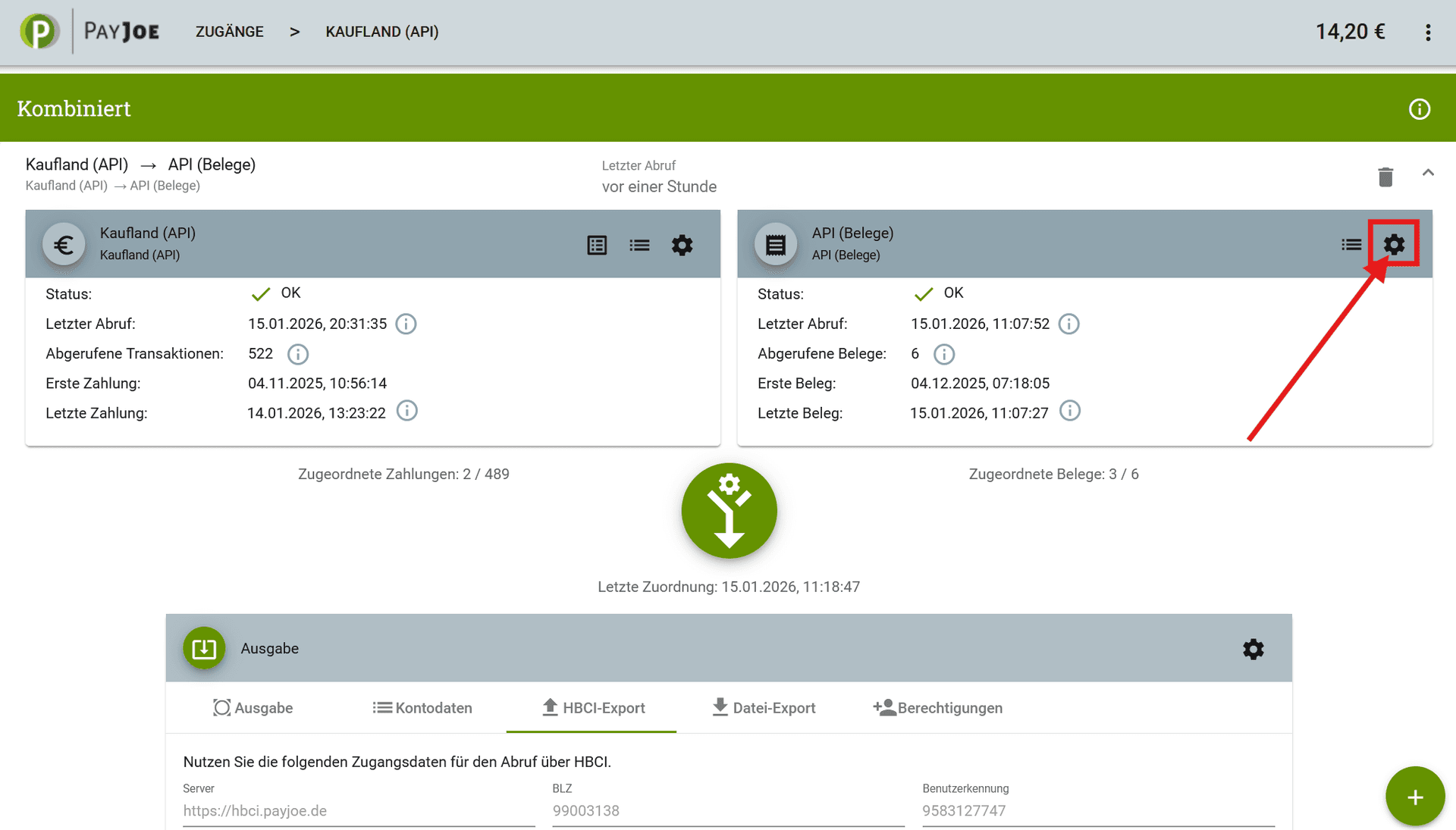Open the Datei-Export tab
1456x830 pixels.
tap(764, 708)
